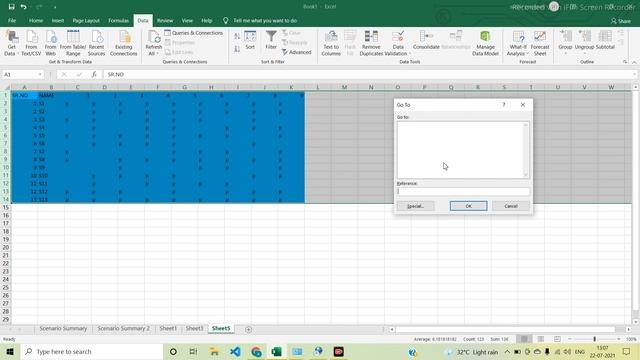640x360 pixels.
Task: Open Get Data ribbon button
Action: pyautogui.click(x=11, y=43)
